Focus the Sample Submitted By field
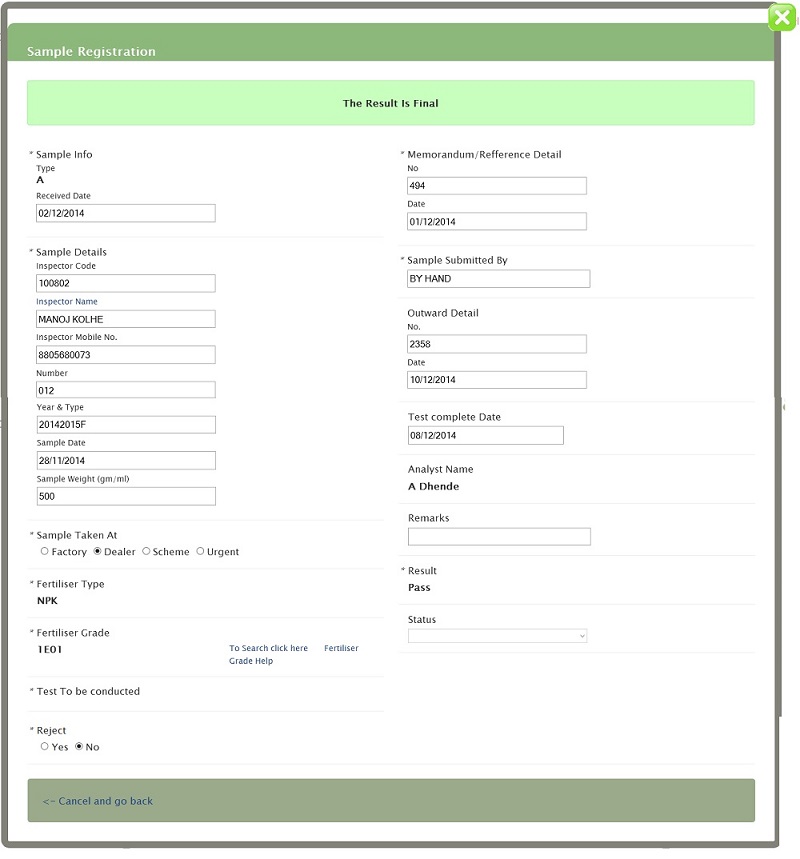The image size is (800, 859). [498, 279]
